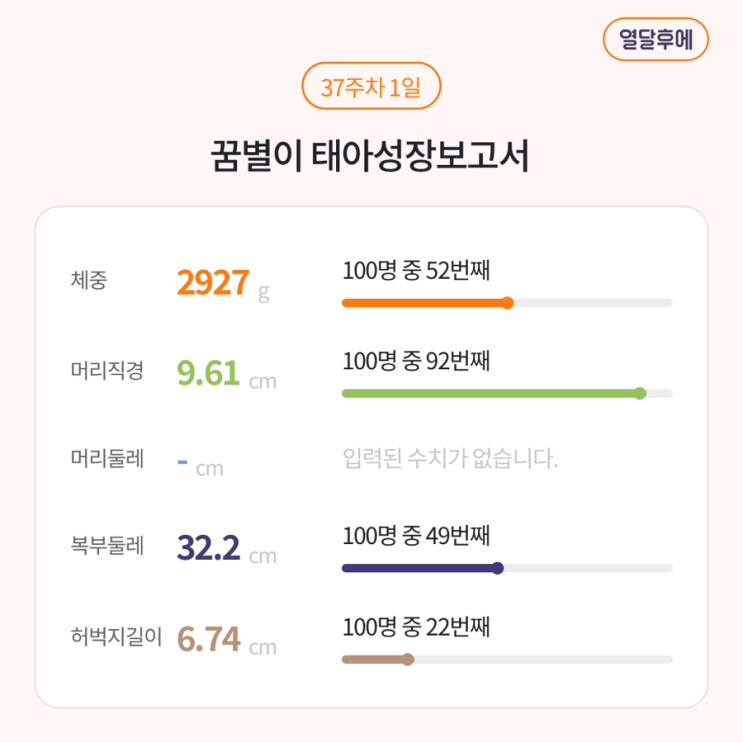
Task: Click the 열달후에 logo button
Action: [656, 40]
